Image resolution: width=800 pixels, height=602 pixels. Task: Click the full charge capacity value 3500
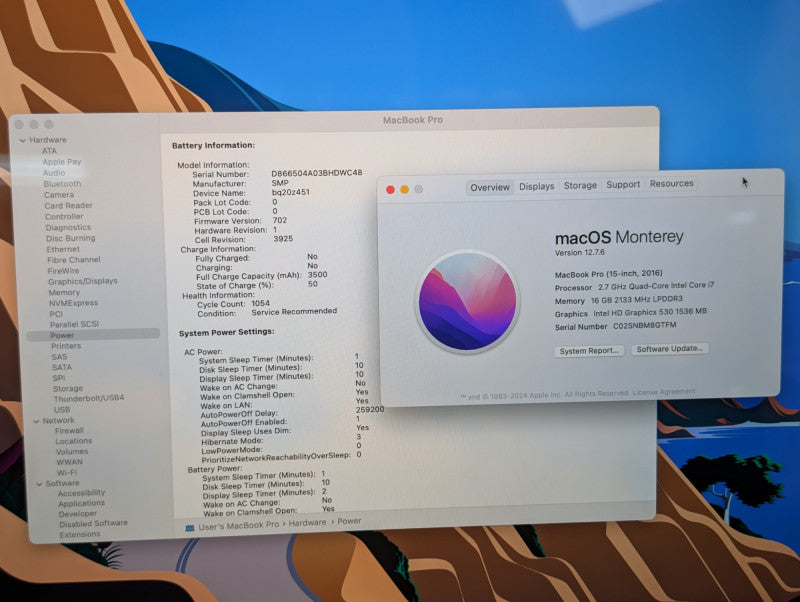(317, 275)
